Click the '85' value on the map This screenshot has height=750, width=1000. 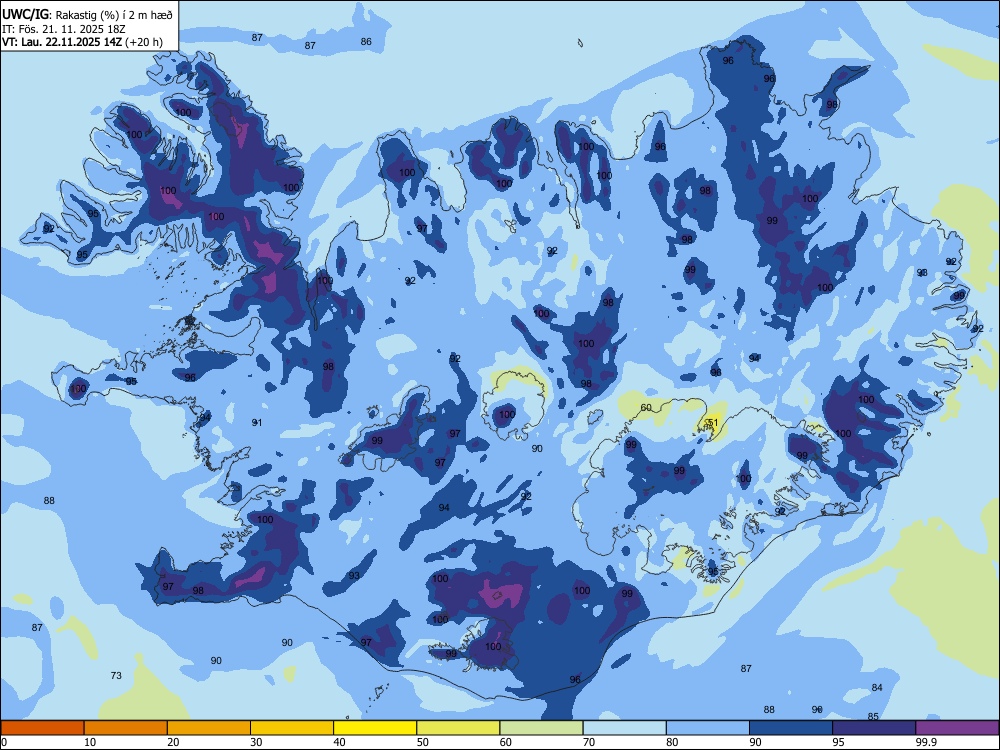click(873, 716)
